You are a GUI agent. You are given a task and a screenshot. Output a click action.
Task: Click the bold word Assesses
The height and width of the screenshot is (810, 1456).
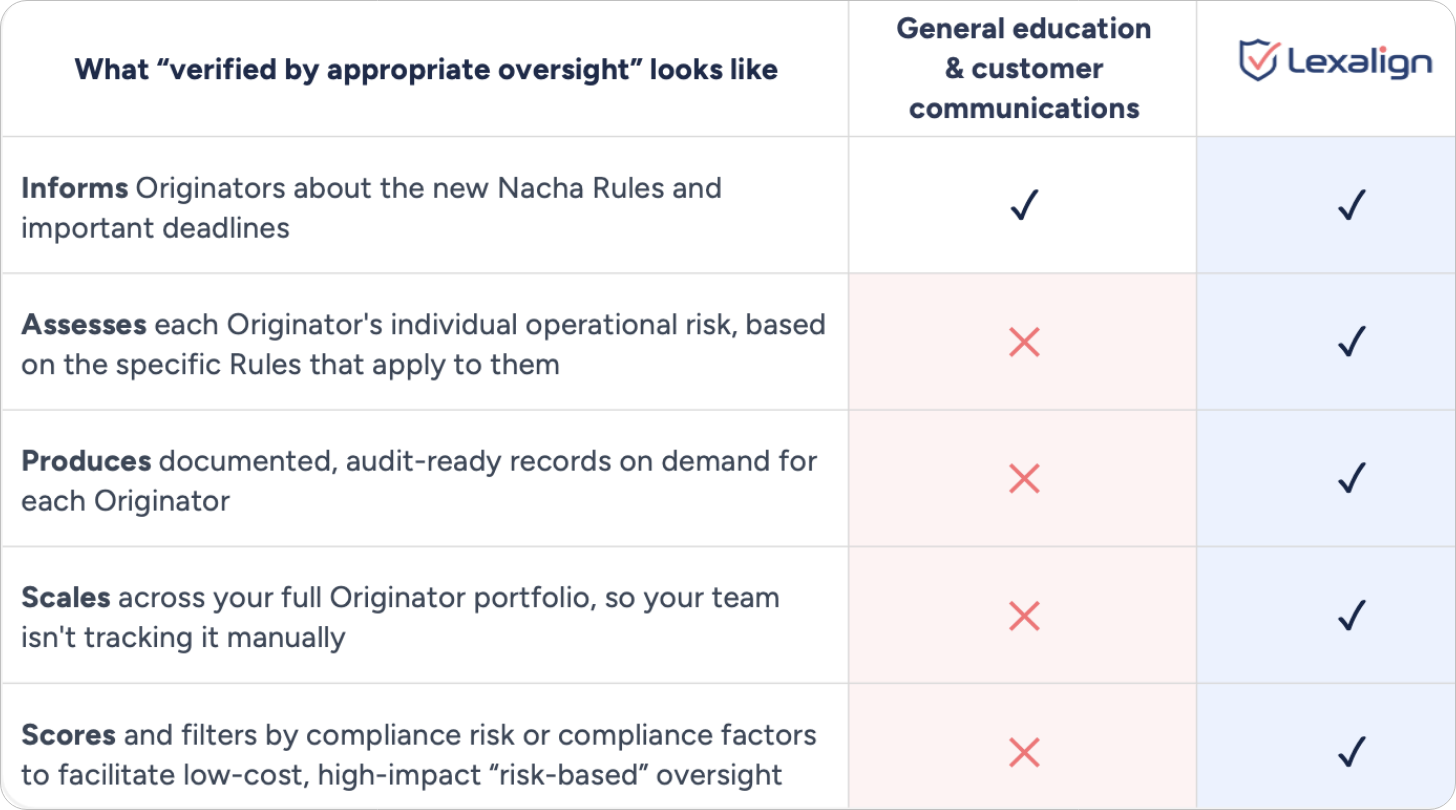[84, 325]
